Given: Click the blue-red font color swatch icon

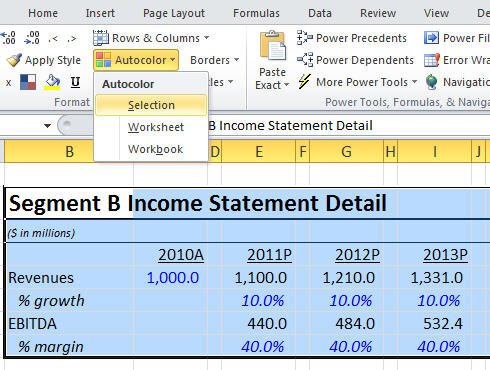Looking at the screenshot, I should (x=28, y=82).
